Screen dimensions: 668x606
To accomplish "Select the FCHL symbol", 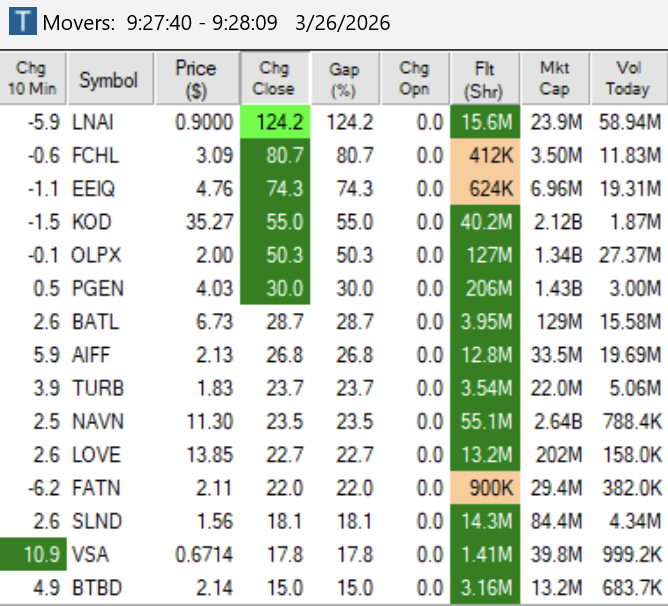I will point(95,156).
